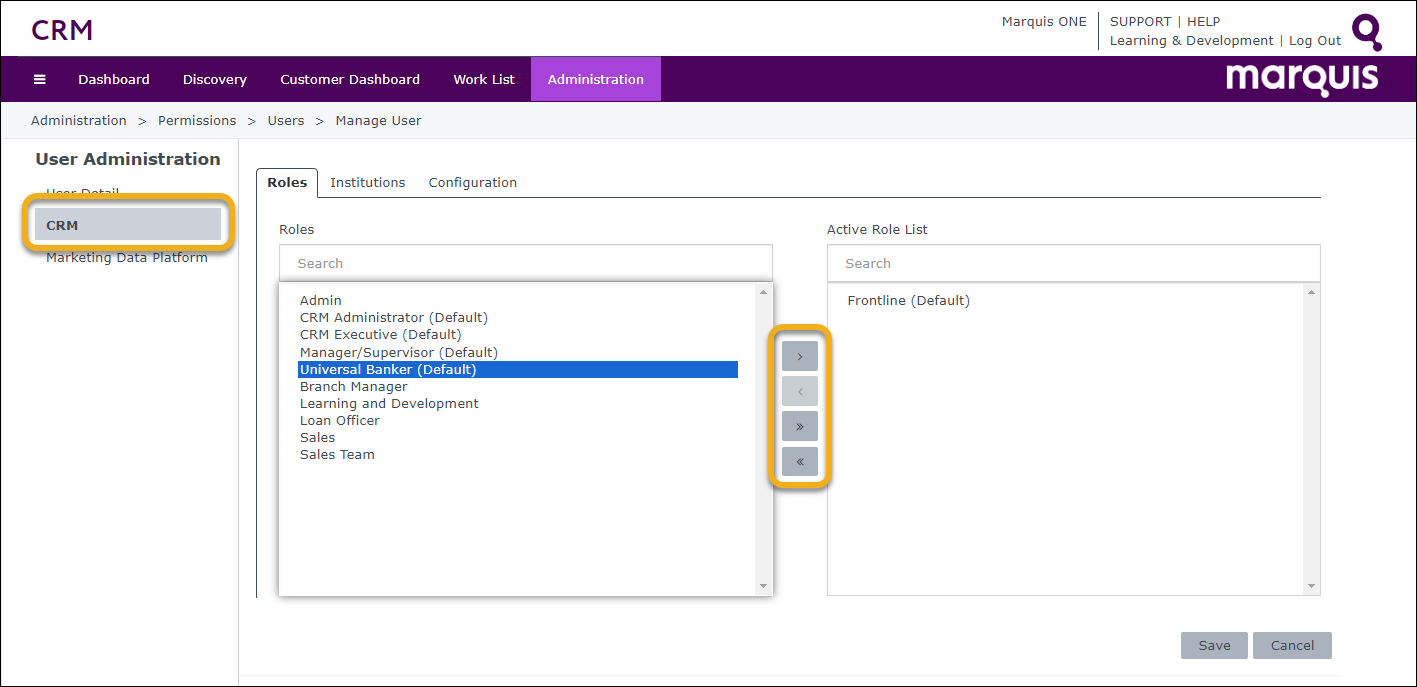Image resolution: width=1417 pixels, height=687 pixels.
Task: Select the Administration menu item
Action: (x=596, y=79)
